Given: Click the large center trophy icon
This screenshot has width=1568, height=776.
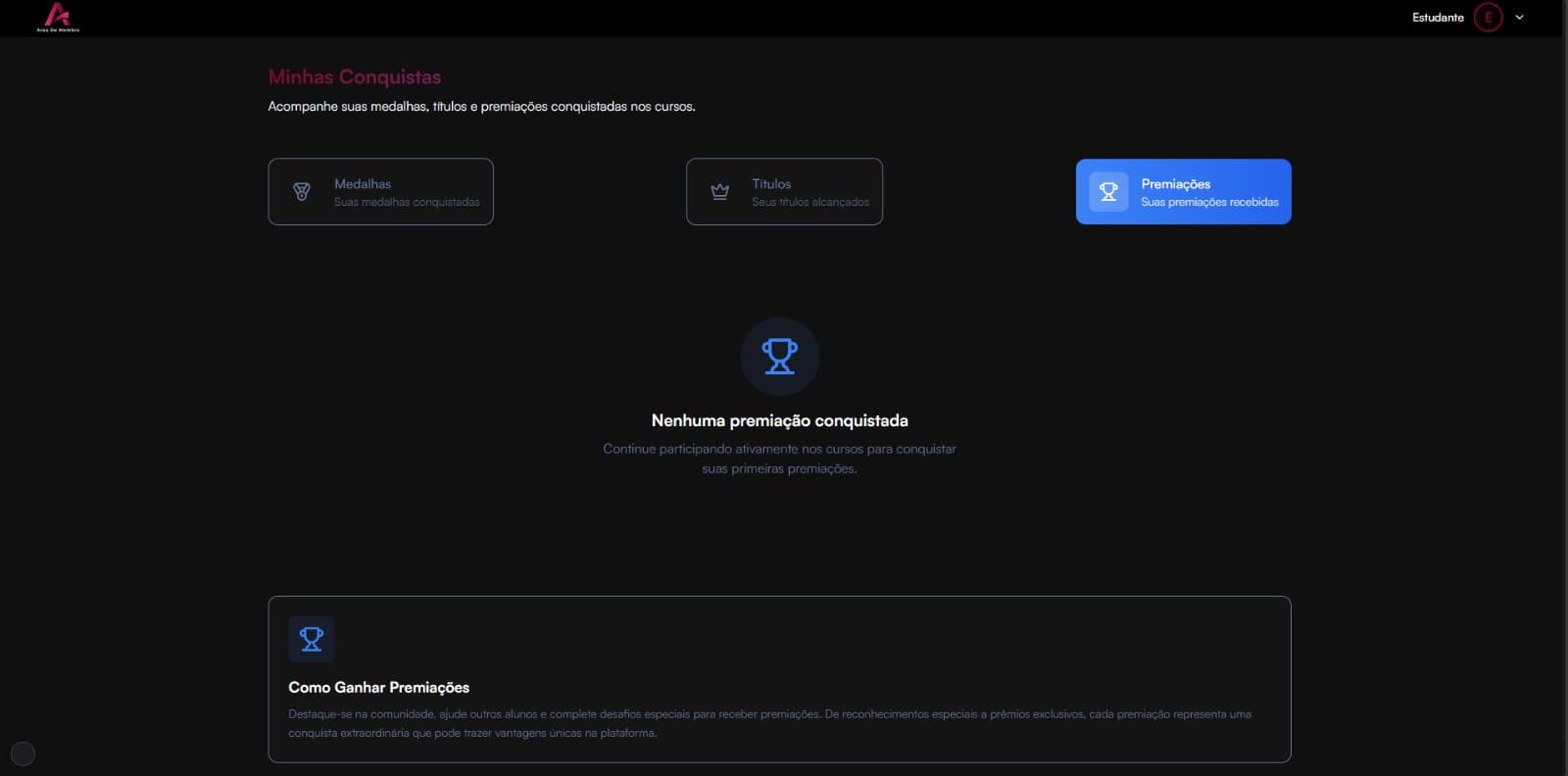Looking at the screenshot, I should click(x=779, y=357).
